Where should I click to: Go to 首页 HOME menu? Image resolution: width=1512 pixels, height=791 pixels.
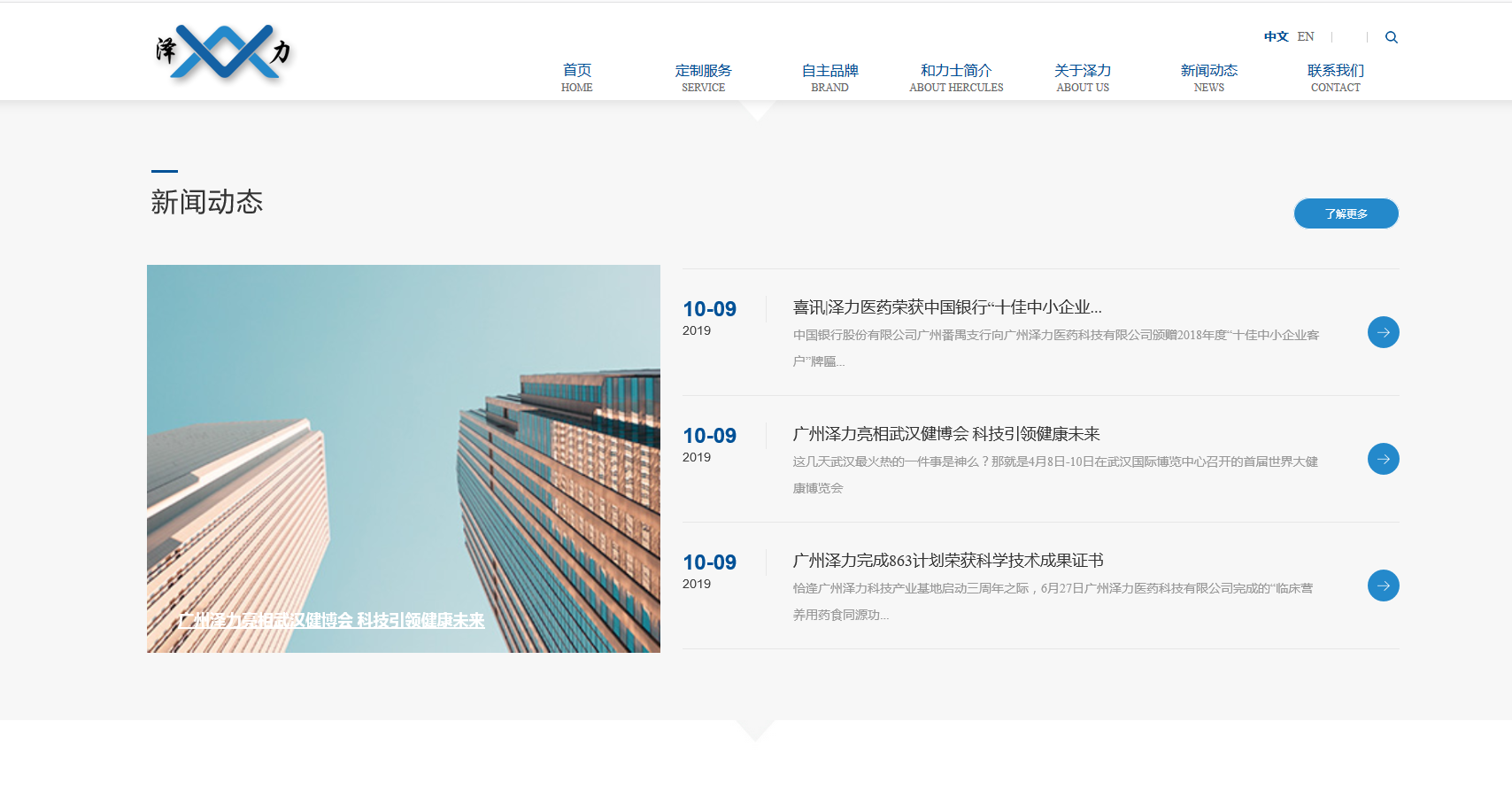[576, 77]
